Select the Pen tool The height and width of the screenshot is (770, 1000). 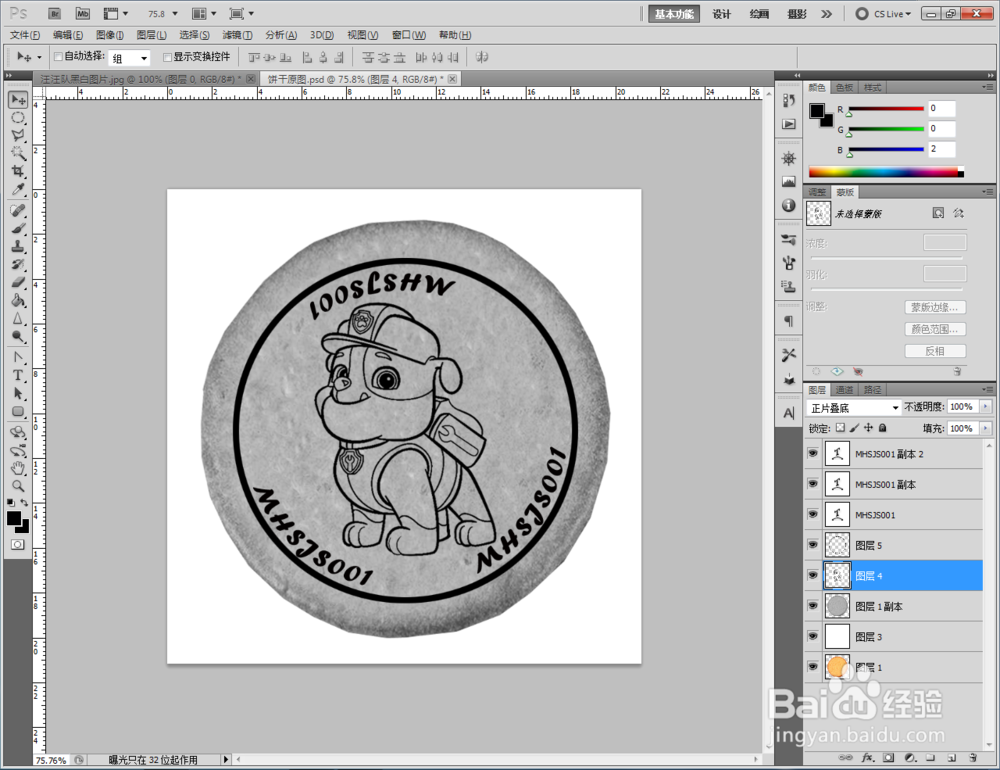[18, 357]
